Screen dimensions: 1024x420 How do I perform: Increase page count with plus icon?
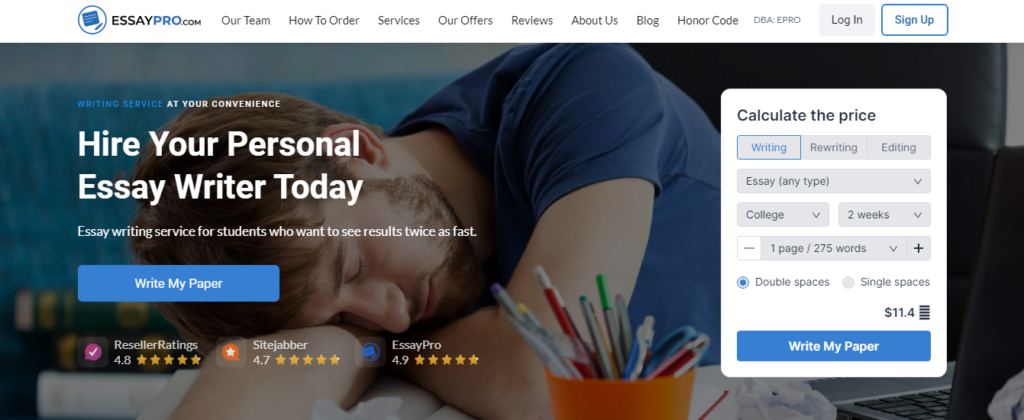pyautogui.click(x=918, y=248)
